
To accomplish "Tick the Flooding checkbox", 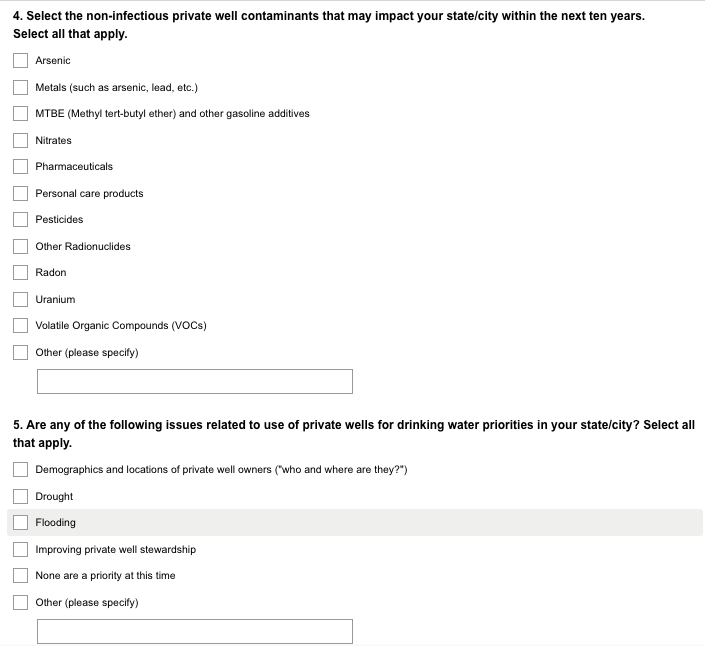I will coord(20,523).
